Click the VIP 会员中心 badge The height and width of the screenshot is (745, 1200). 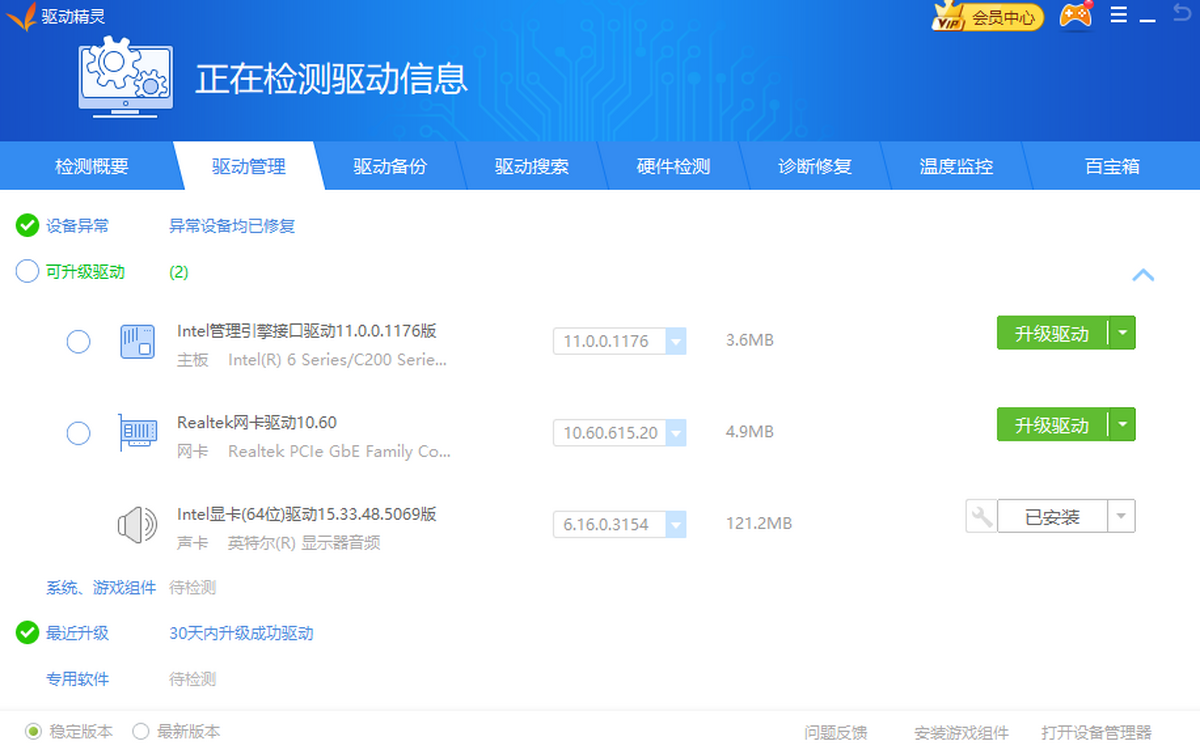[987, 17]
